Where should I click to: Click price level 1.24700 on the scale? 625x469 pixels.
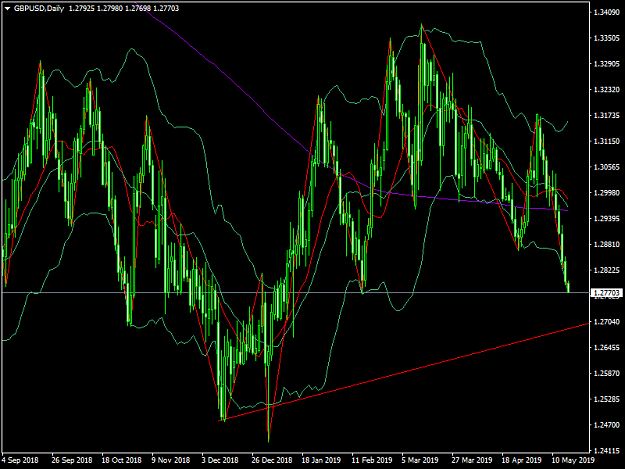[x=607, y=425]
